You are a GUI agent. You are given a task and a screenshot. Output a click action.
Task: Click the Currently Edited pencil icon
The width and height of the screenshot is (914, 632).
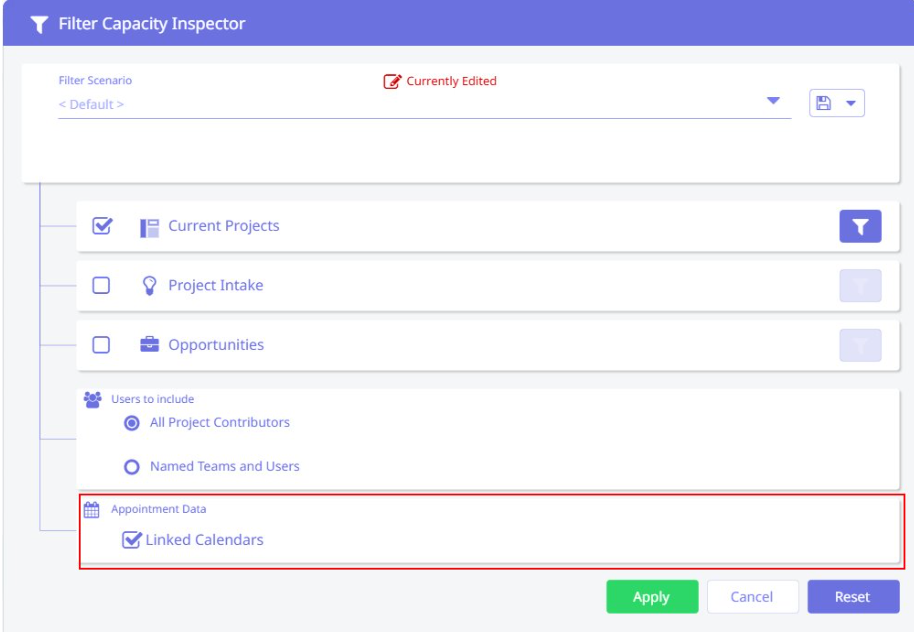(x=393, y=81)
